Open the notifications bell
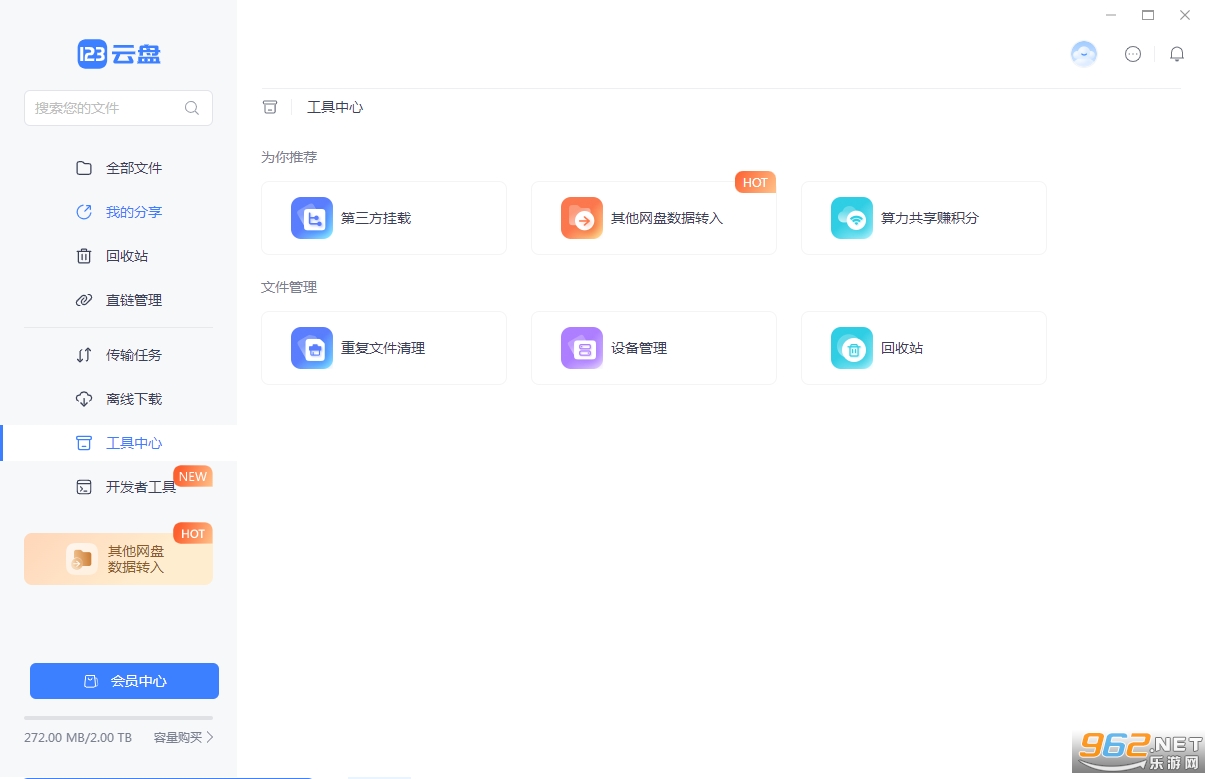 [1177, 54]
